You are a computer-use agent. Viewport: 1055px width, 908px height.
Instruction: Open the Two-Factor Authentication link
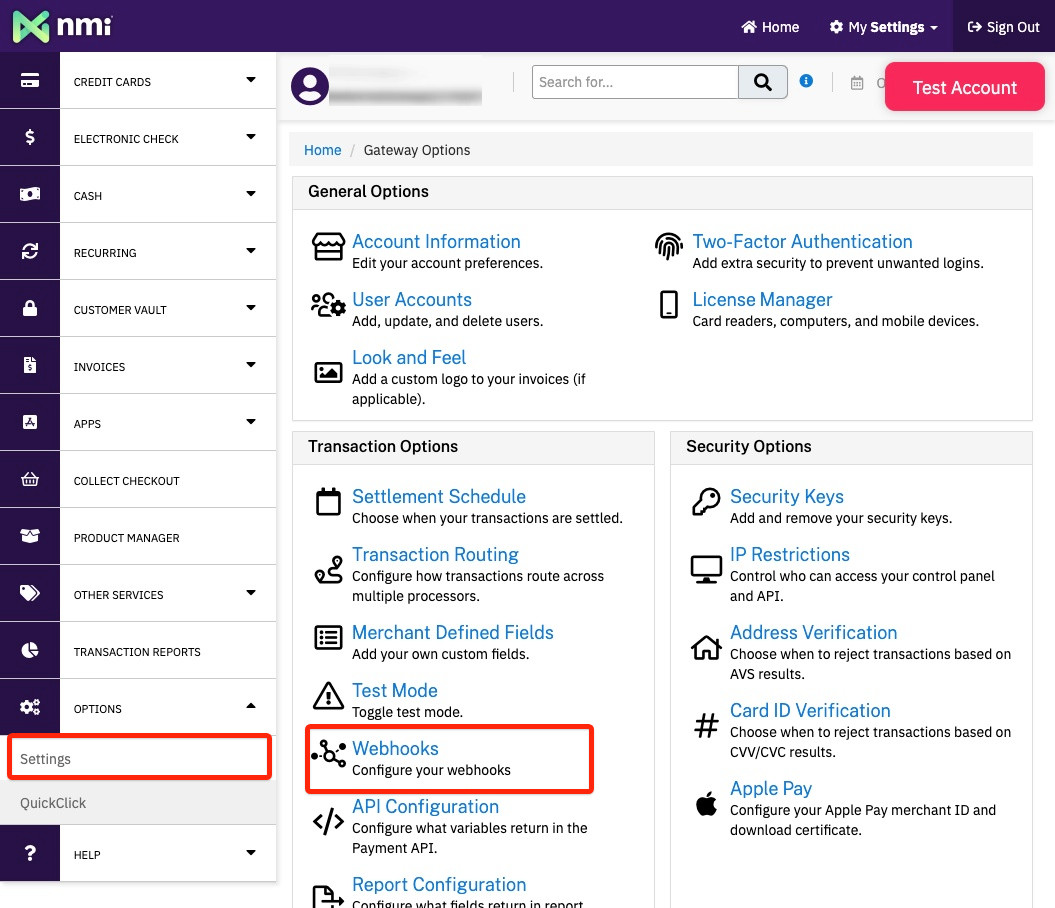[802, 241]
